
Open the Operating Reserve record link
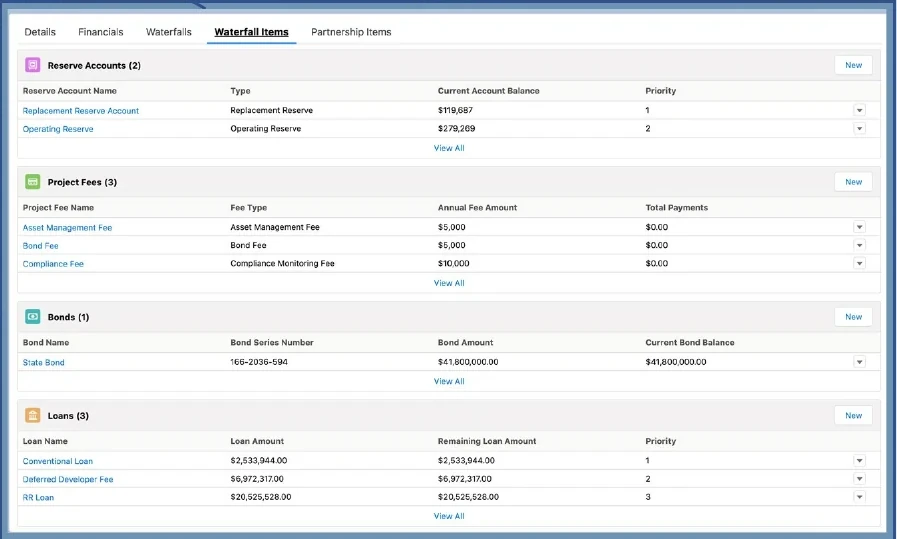pyautogui.click(x=58, y=129)
